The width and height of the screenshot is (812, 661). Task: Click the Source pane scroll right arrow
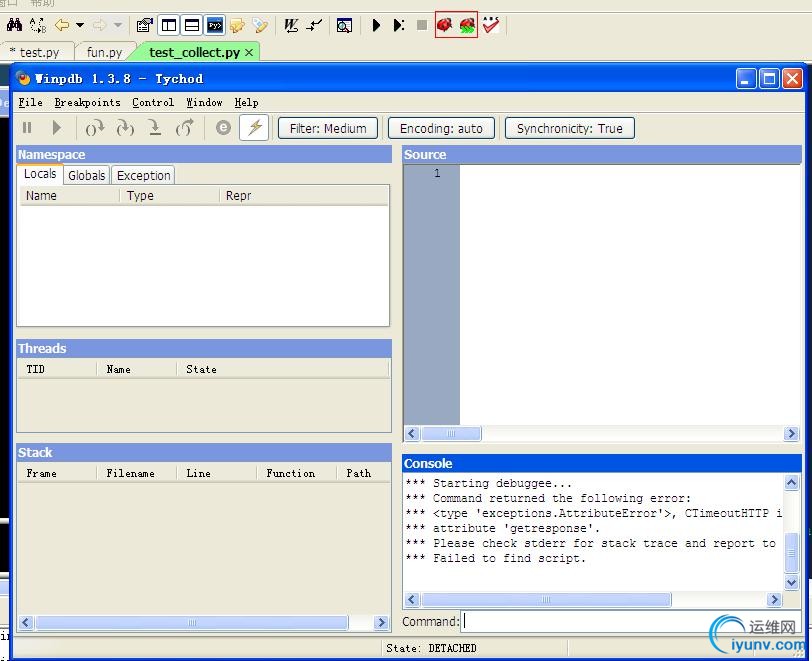coord(791,434)
